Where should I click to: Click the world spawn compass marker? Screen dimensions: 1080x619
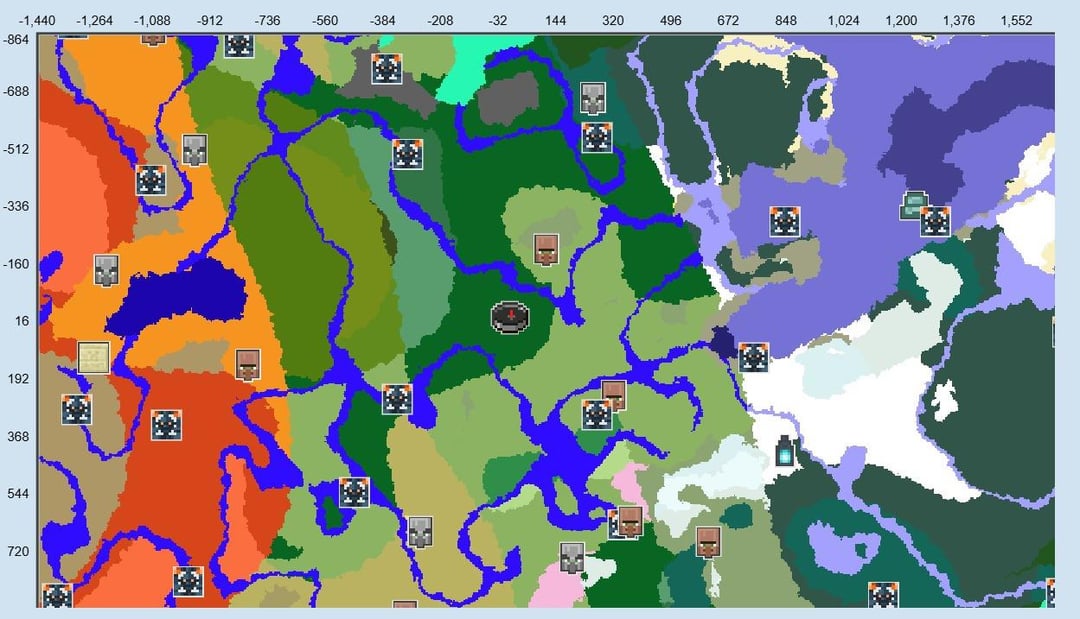(x=510, y=317)
